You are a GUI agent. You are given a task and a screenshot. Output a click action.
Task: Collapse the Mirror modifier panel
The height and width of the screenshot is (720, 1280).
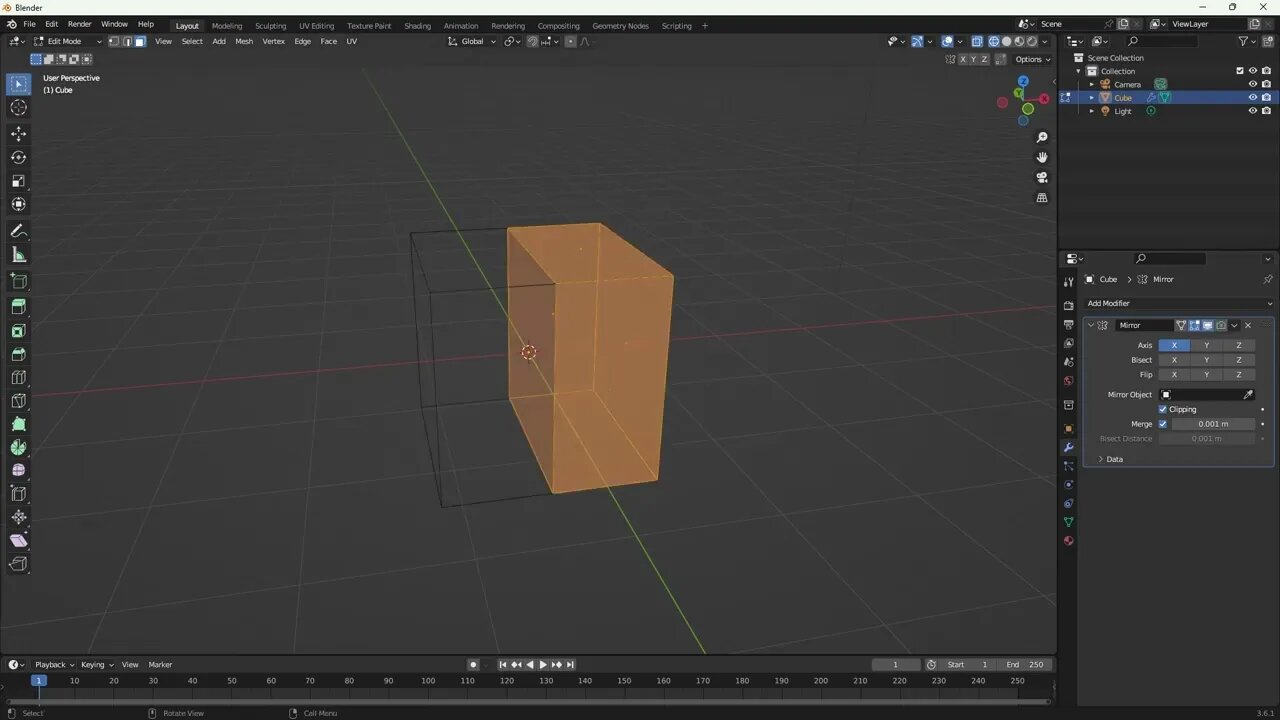[1091, 325]
